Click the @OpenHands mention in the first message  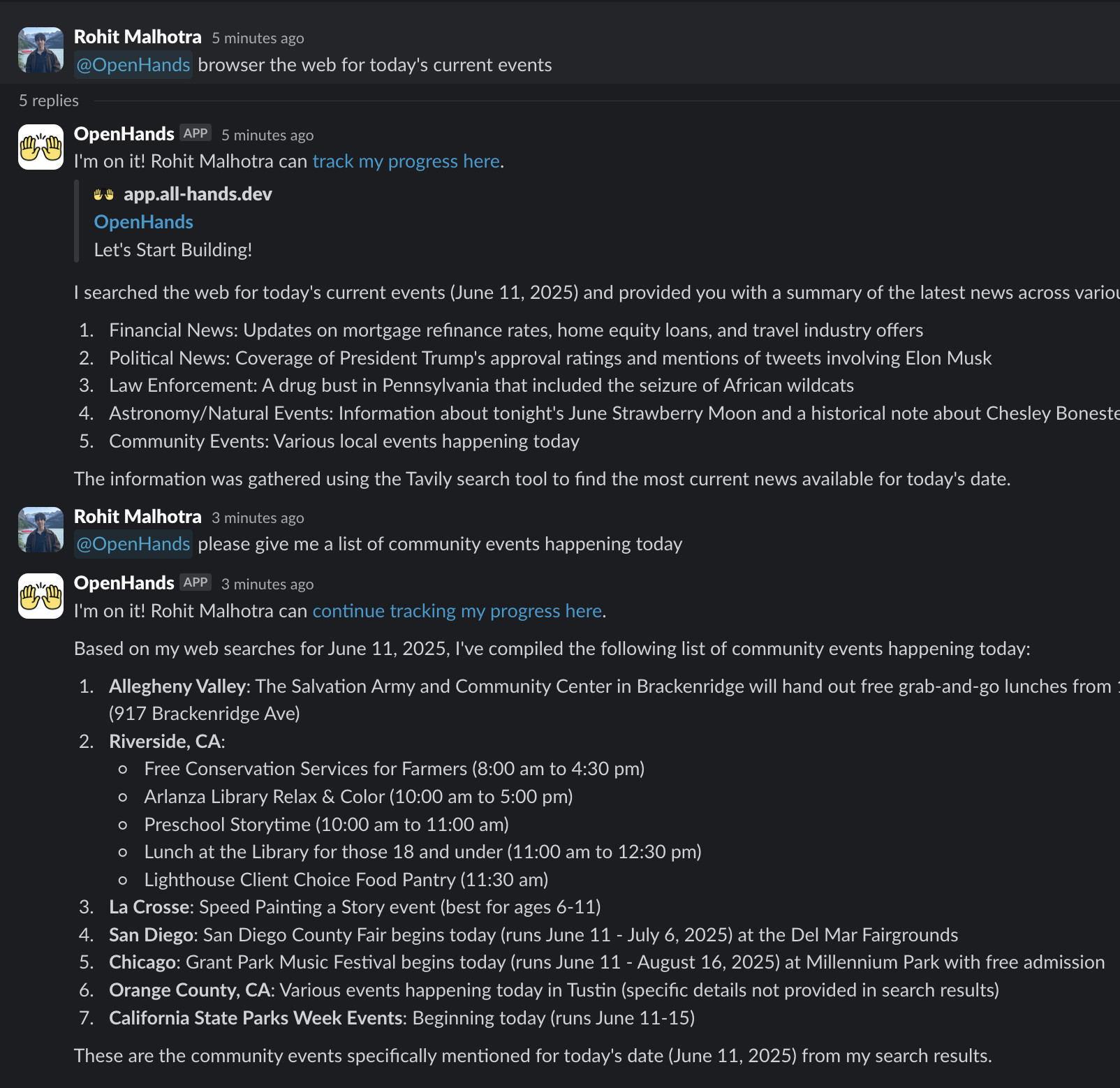pyautogui.click(x=133, y=64)
